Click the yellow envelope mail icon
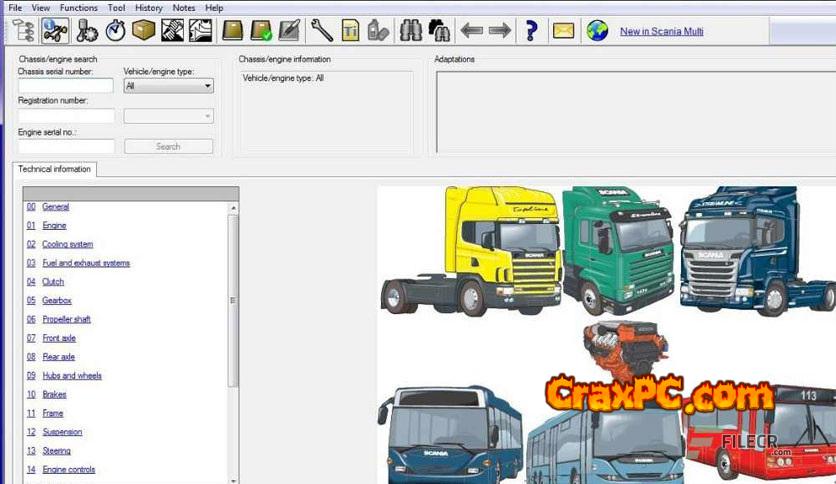This screenshot has height=484, width=836. (x=563, y=31)
